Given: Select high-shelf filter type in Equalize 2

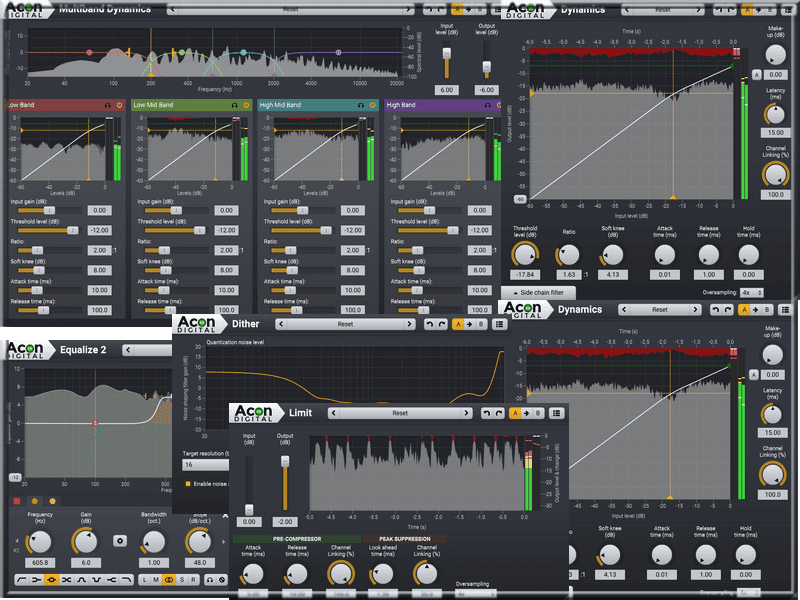Looking at the screenshot, I should (x=112, y=580).
